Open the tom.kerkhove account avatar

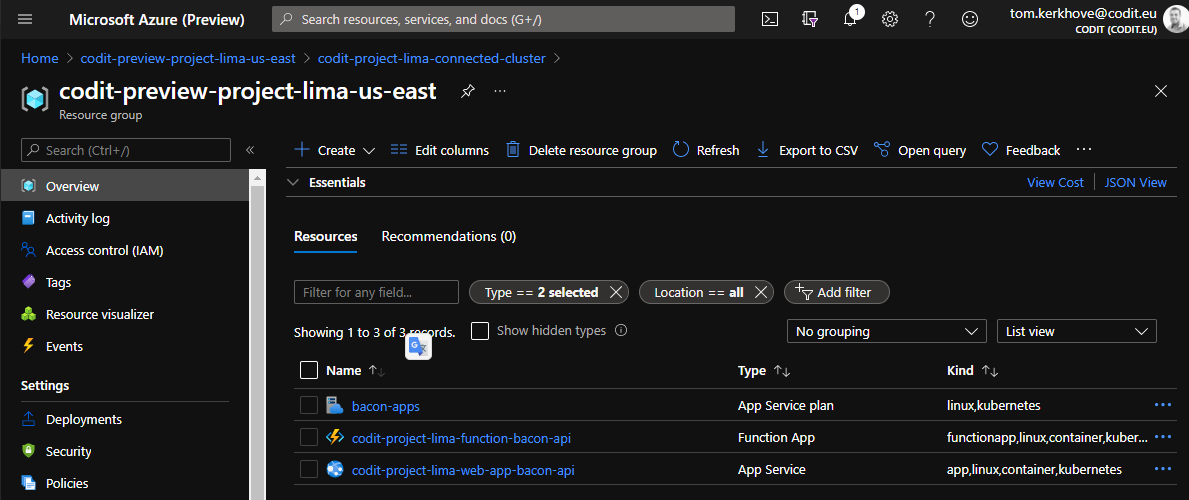point(1175,19)
